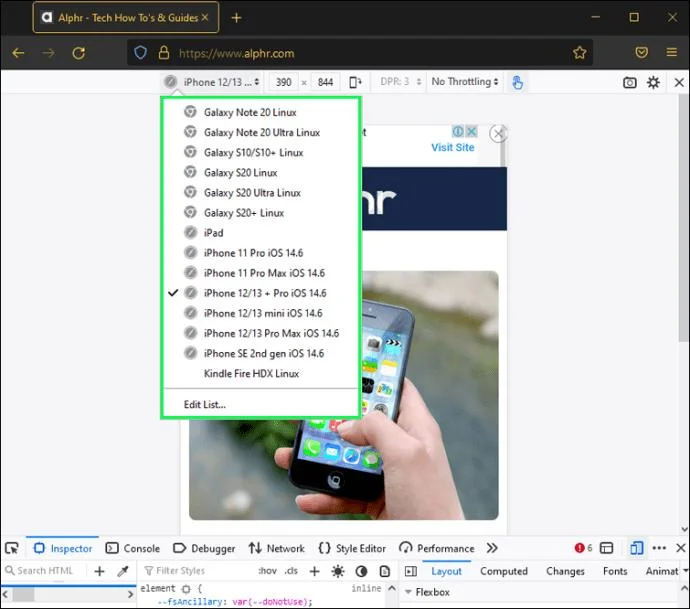This screenshot has width=690, height=609.
Task: Toggle the .cls classes panel
Action: [291, 571]
